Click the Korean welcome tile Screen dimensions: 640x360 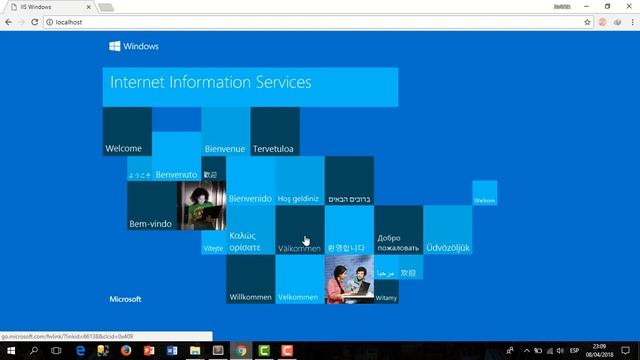tap(349, 230)
